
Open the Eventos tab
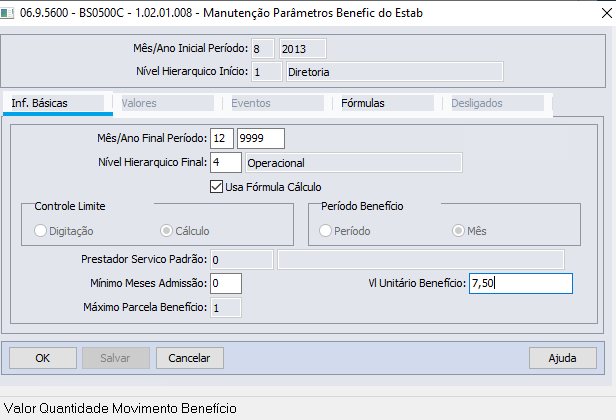[x=277, y=103]
